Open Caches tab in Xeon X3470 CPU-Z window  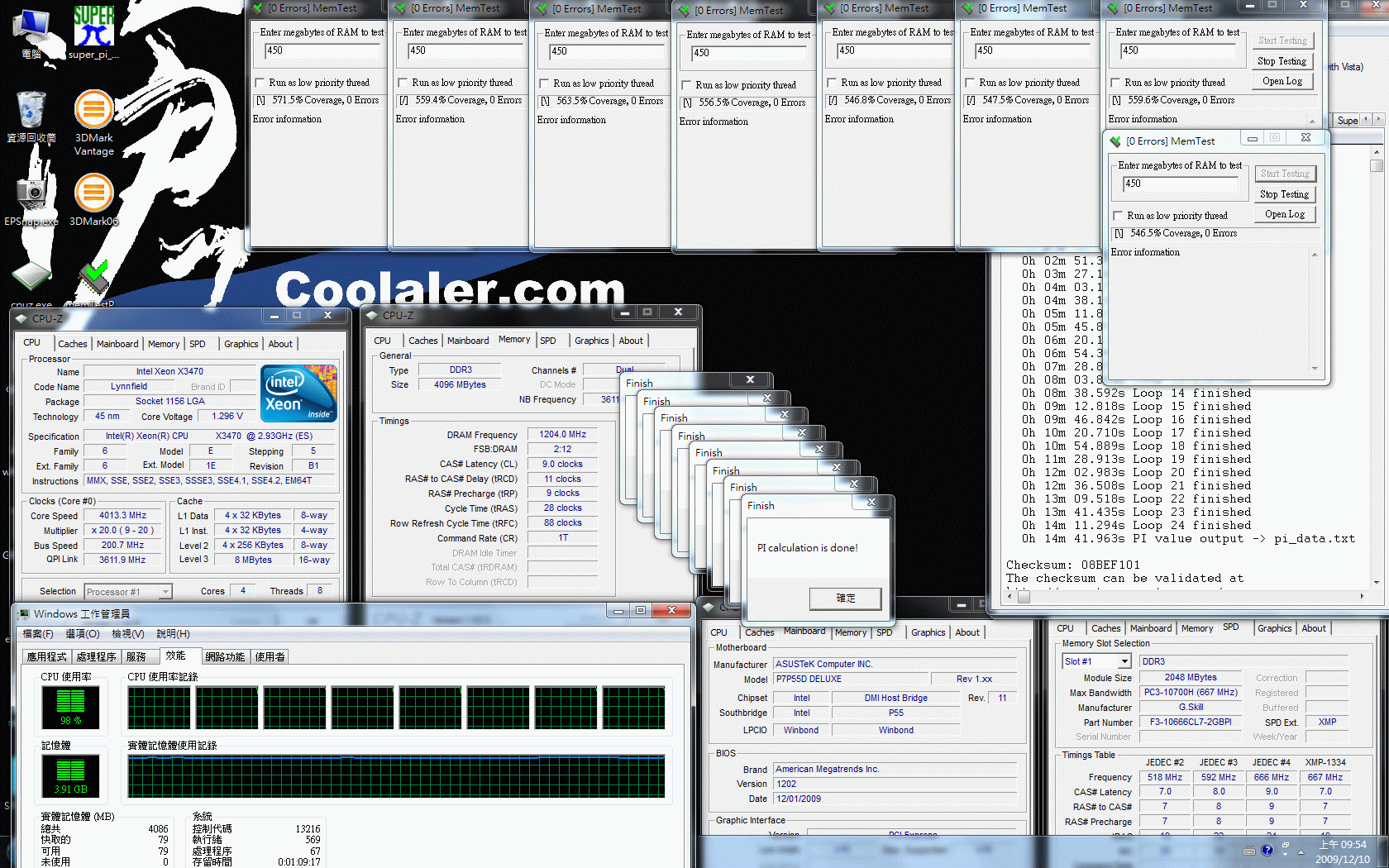click(72, 344)
